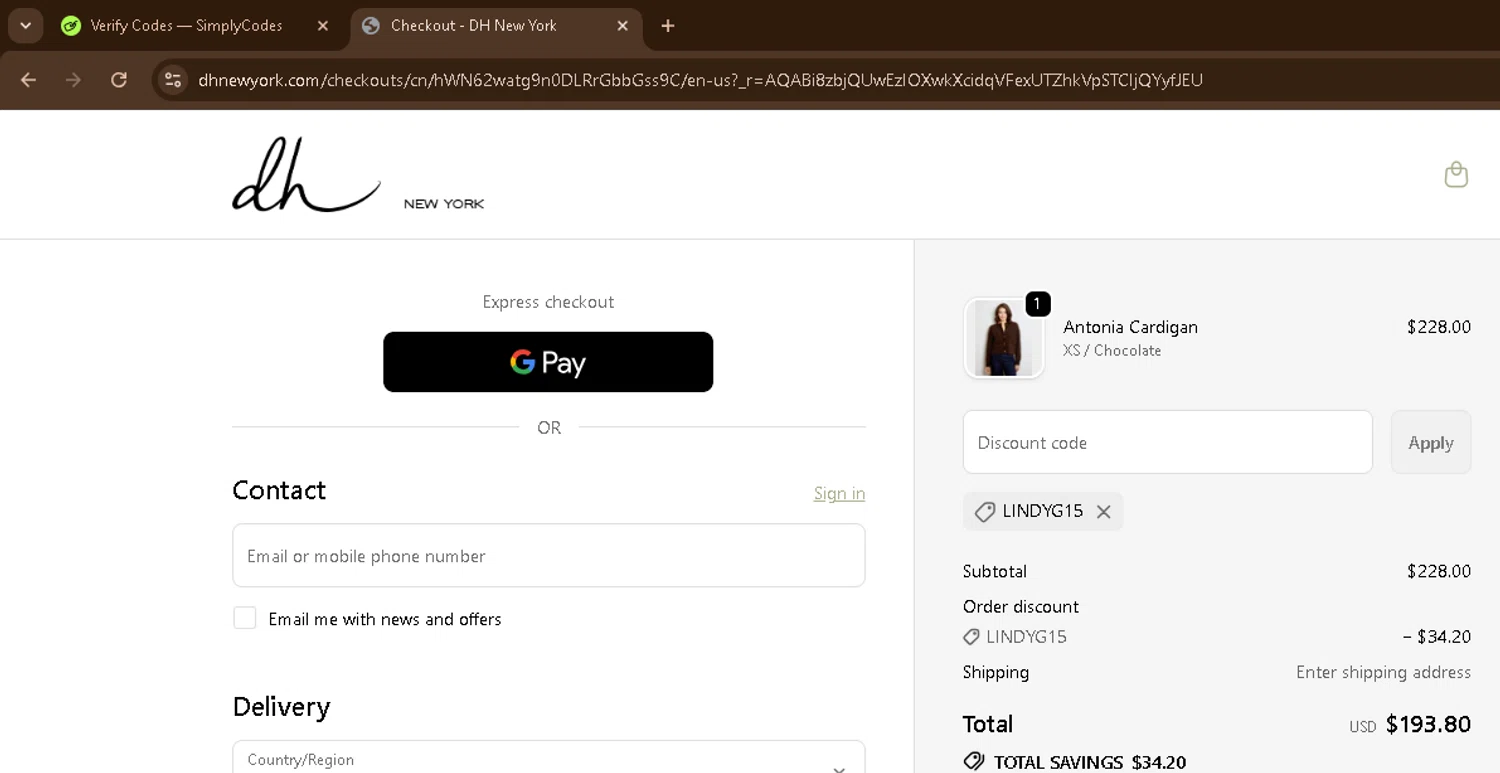Click the quantity badge on product image
The image size is (1500, 773).
(x=1038, y=304)
